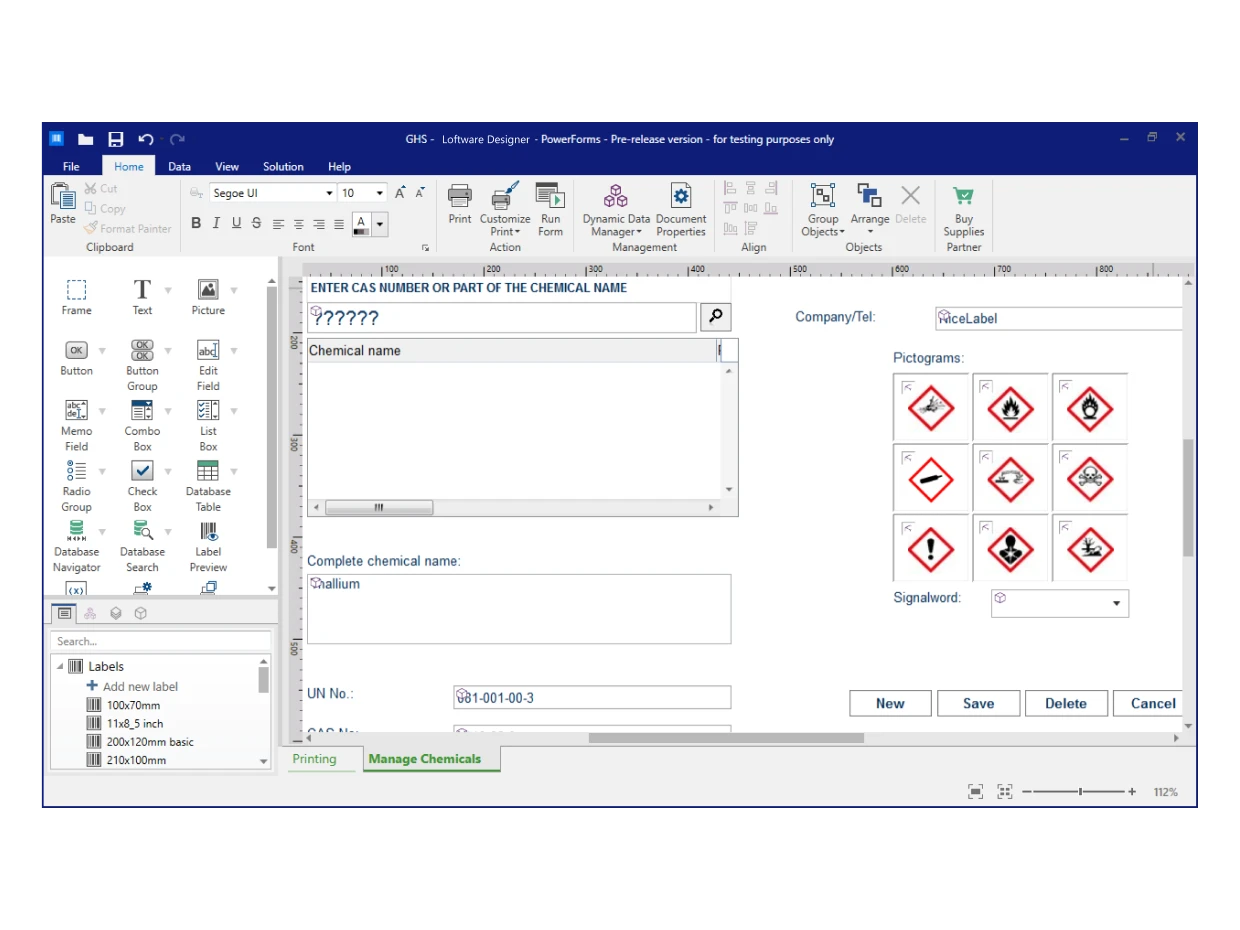Open the Segoe UI font dropdown
1240x930 pixels.
point(329,193)
